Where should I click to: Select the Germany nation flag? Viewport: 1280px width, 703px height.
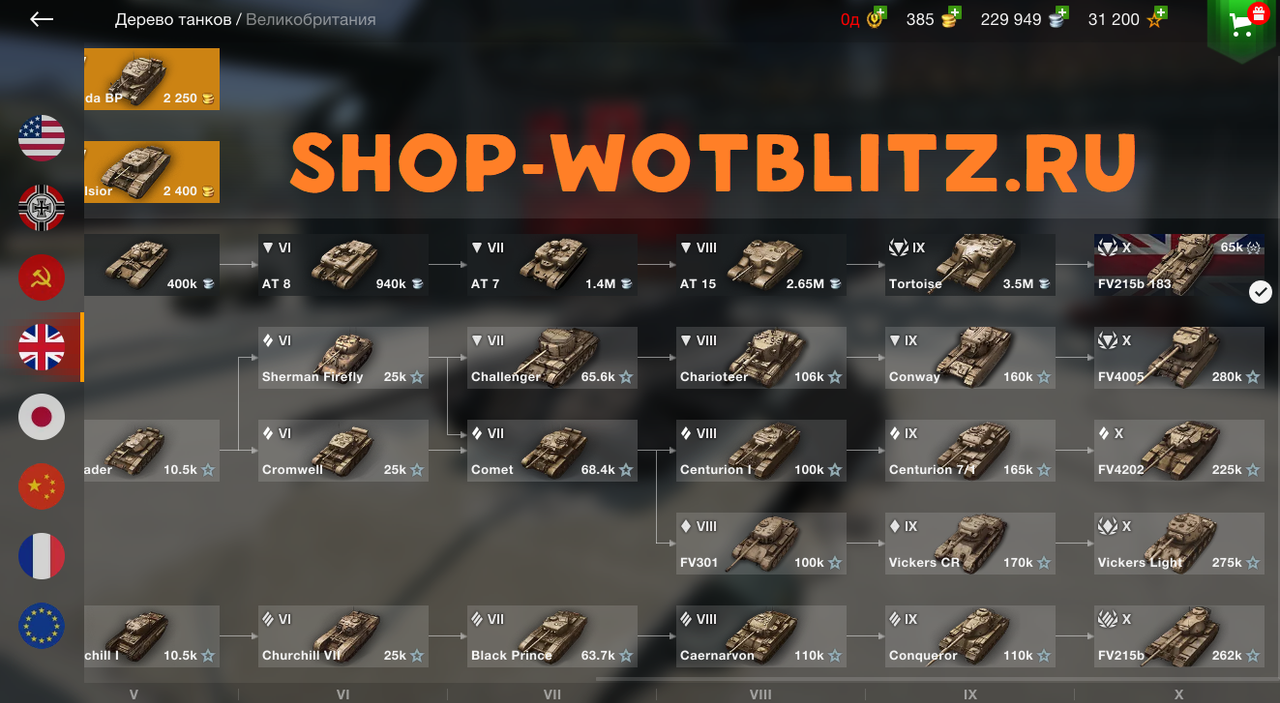click(x=41, y=208)
